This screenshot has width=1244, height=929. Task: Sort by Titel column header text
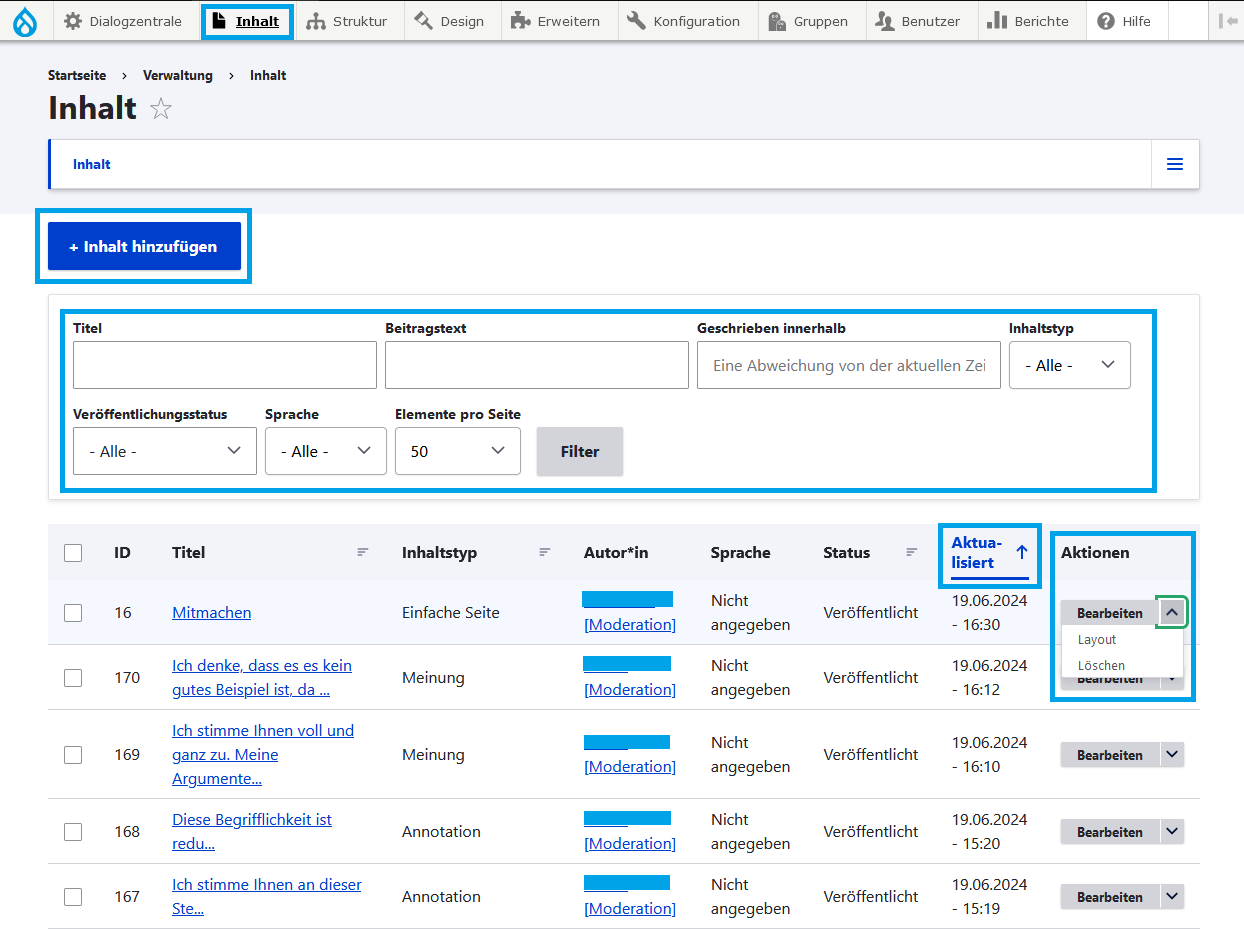[x=189, y=552]
